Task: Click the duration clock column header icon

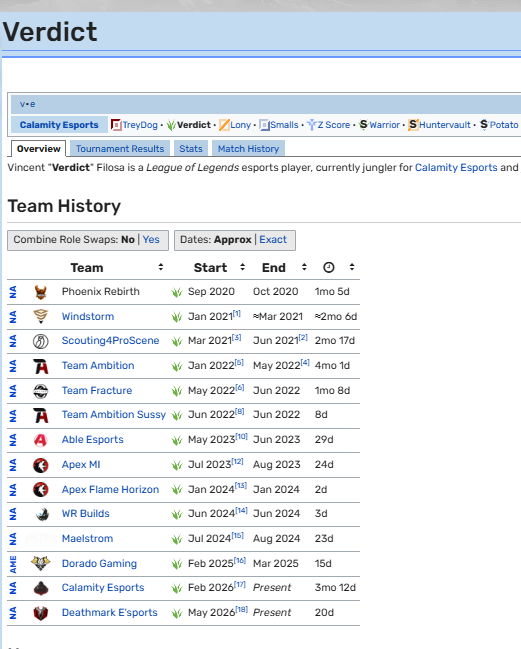Action: point(329,267)
